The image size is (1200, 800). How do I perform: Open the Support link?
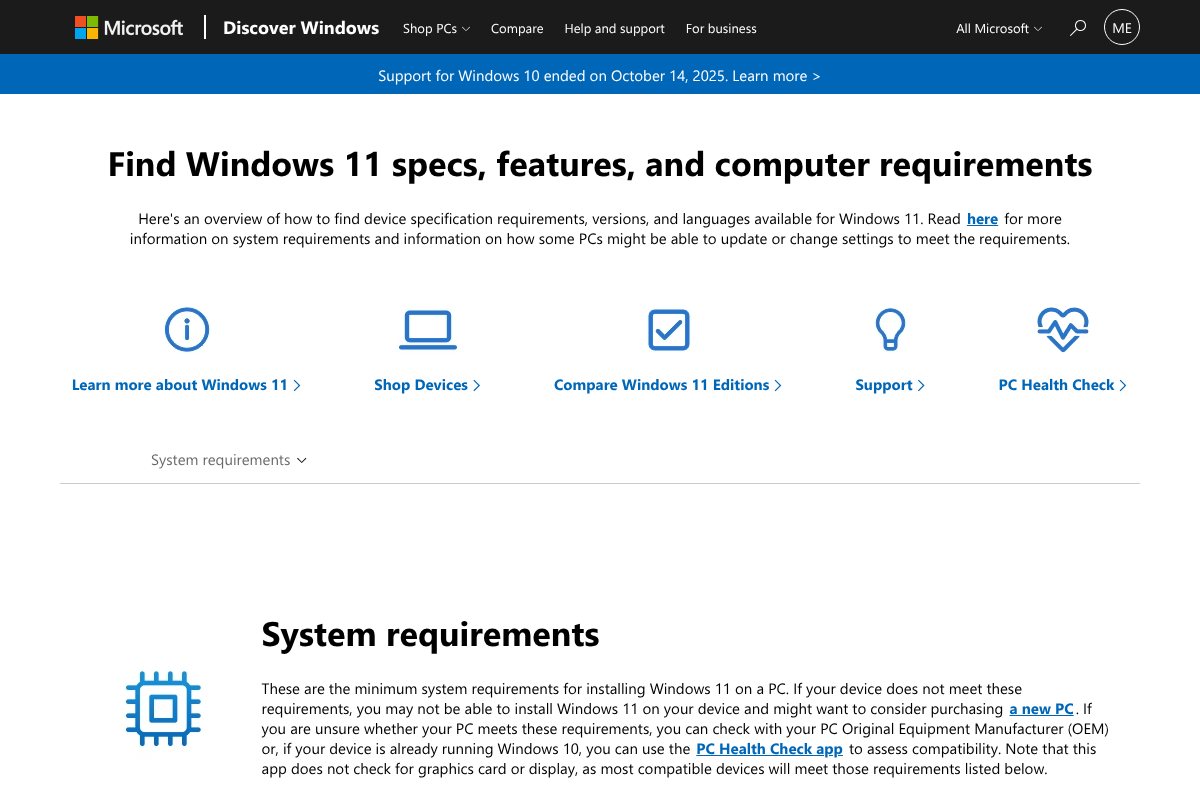pos(890,385)
